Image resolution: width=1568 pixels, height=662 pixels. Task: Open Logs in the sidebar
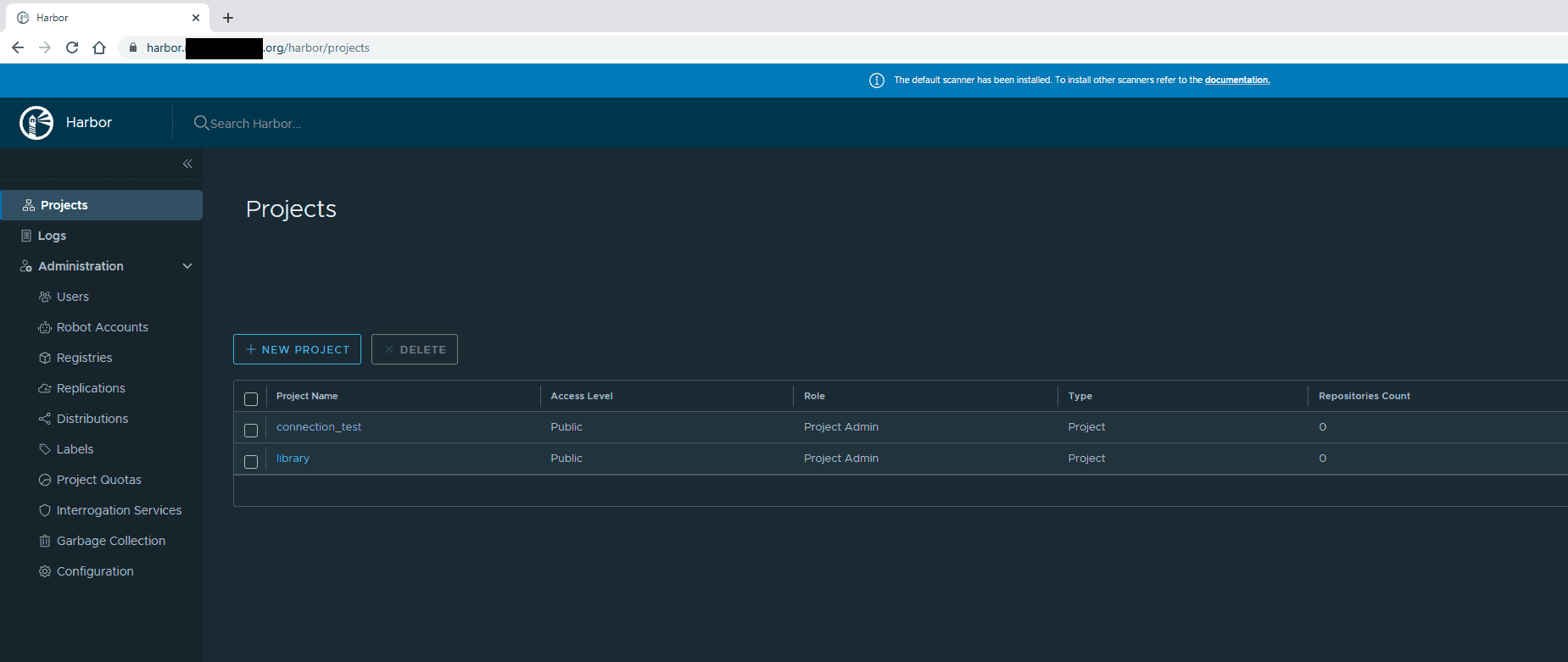click(52, 236)
